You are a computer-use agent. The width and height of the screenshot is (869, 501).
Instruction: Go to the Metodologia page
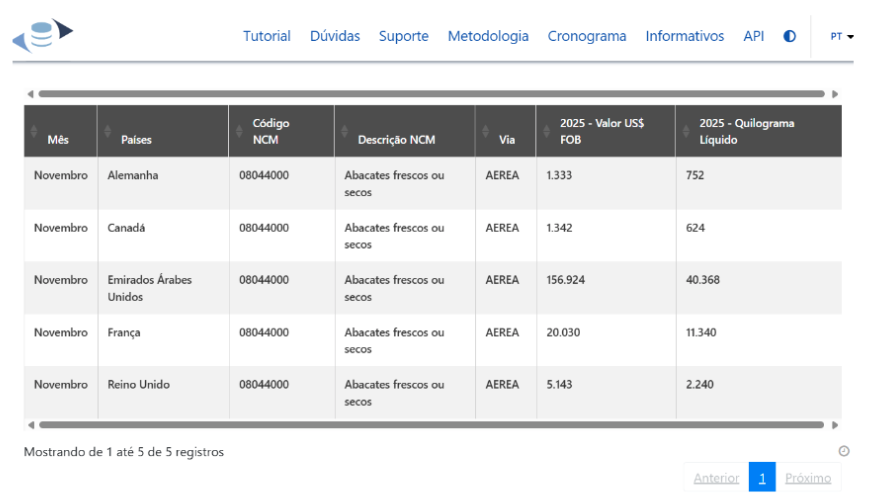(x=488, y=36)
